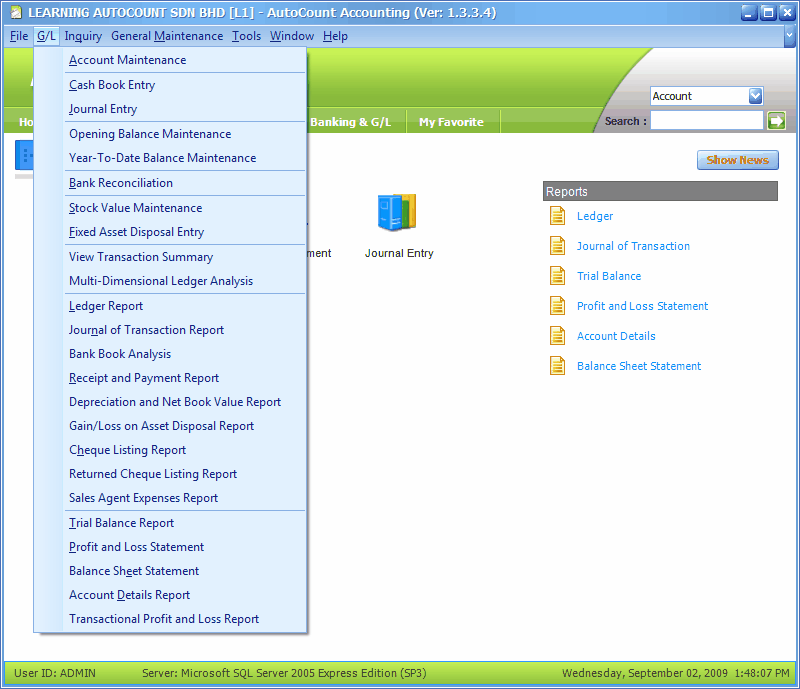Open Profit and Loss Statement link in Reports

642,306
